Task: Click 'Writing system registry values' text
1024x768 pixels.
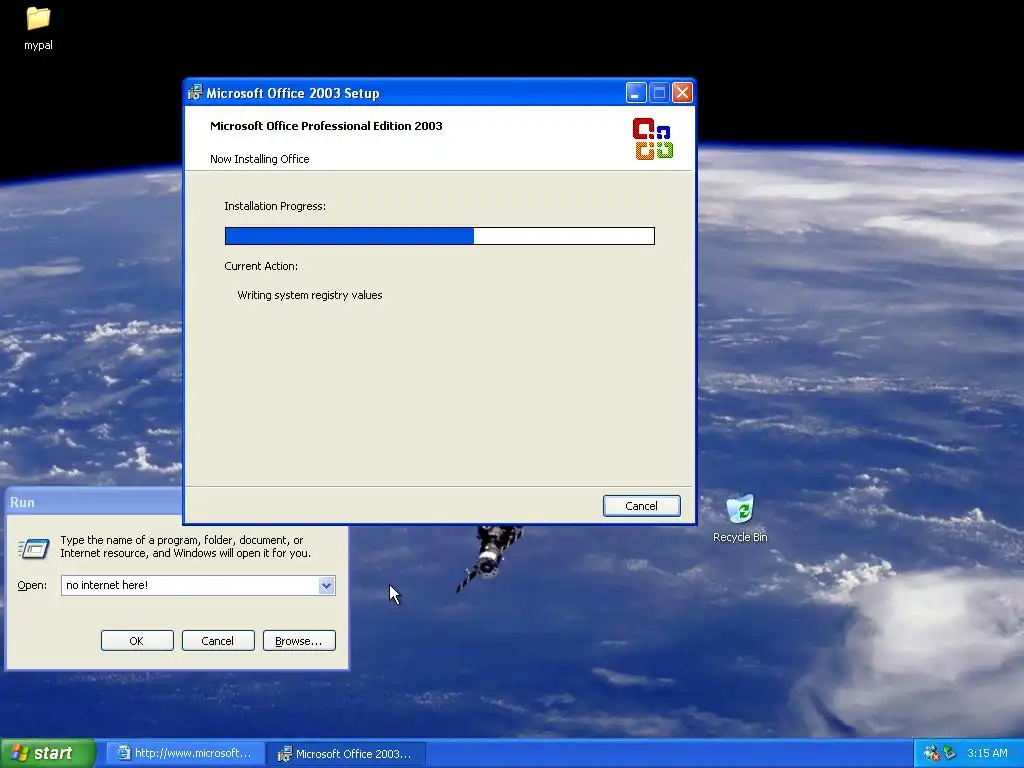Action: click(x=310, y=295)
